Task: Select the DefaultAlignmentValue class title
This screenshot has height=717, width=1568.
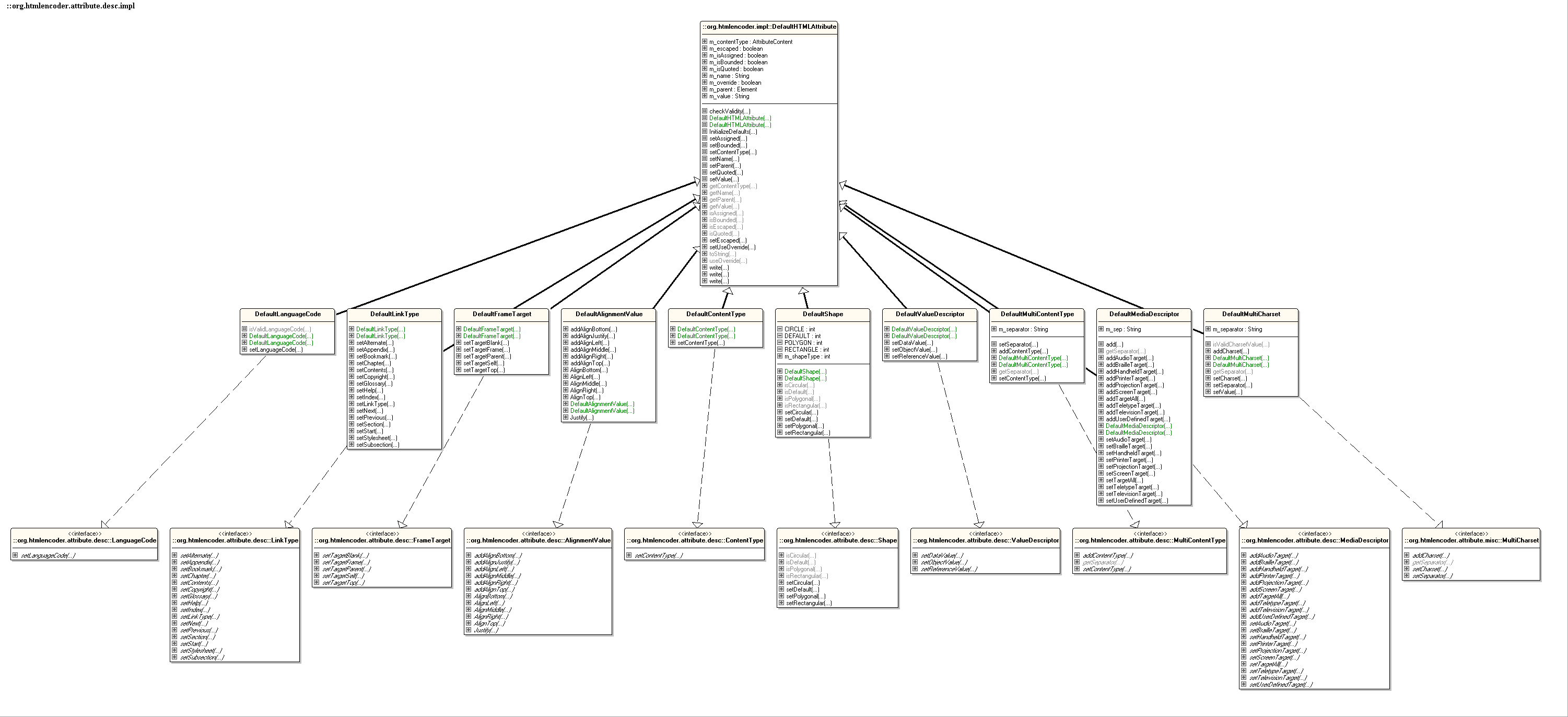Action: pos(609,314)
